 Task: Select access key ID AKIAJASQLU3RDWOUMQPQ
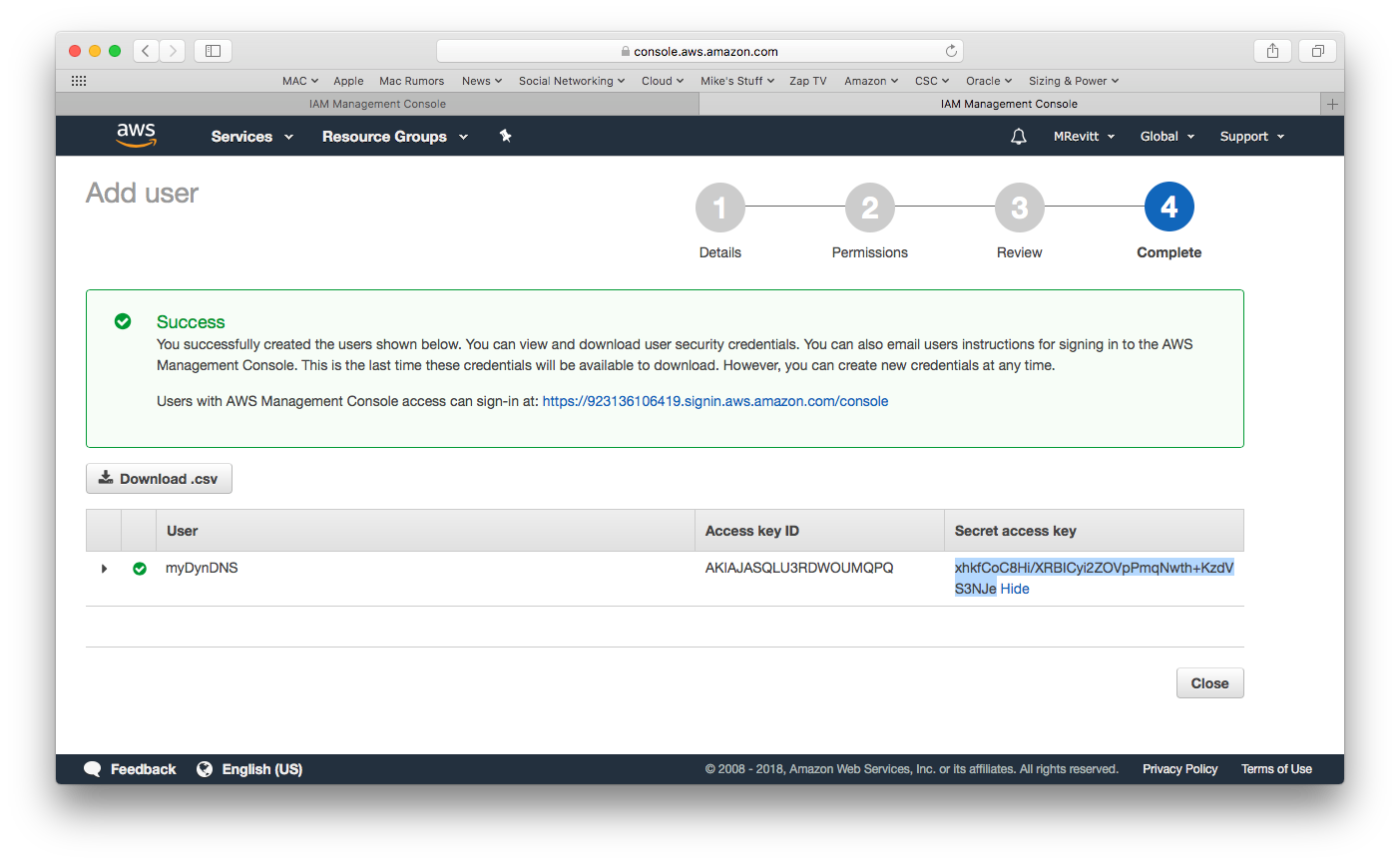click(799, 568)
